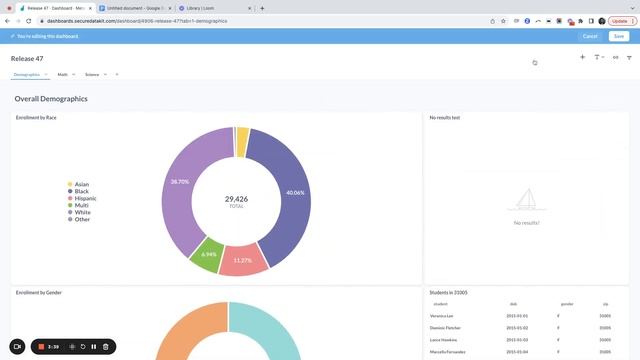Screen dimensions: 640x360
Task: Click the sailboat No results illustration
Action: (527, 200)
